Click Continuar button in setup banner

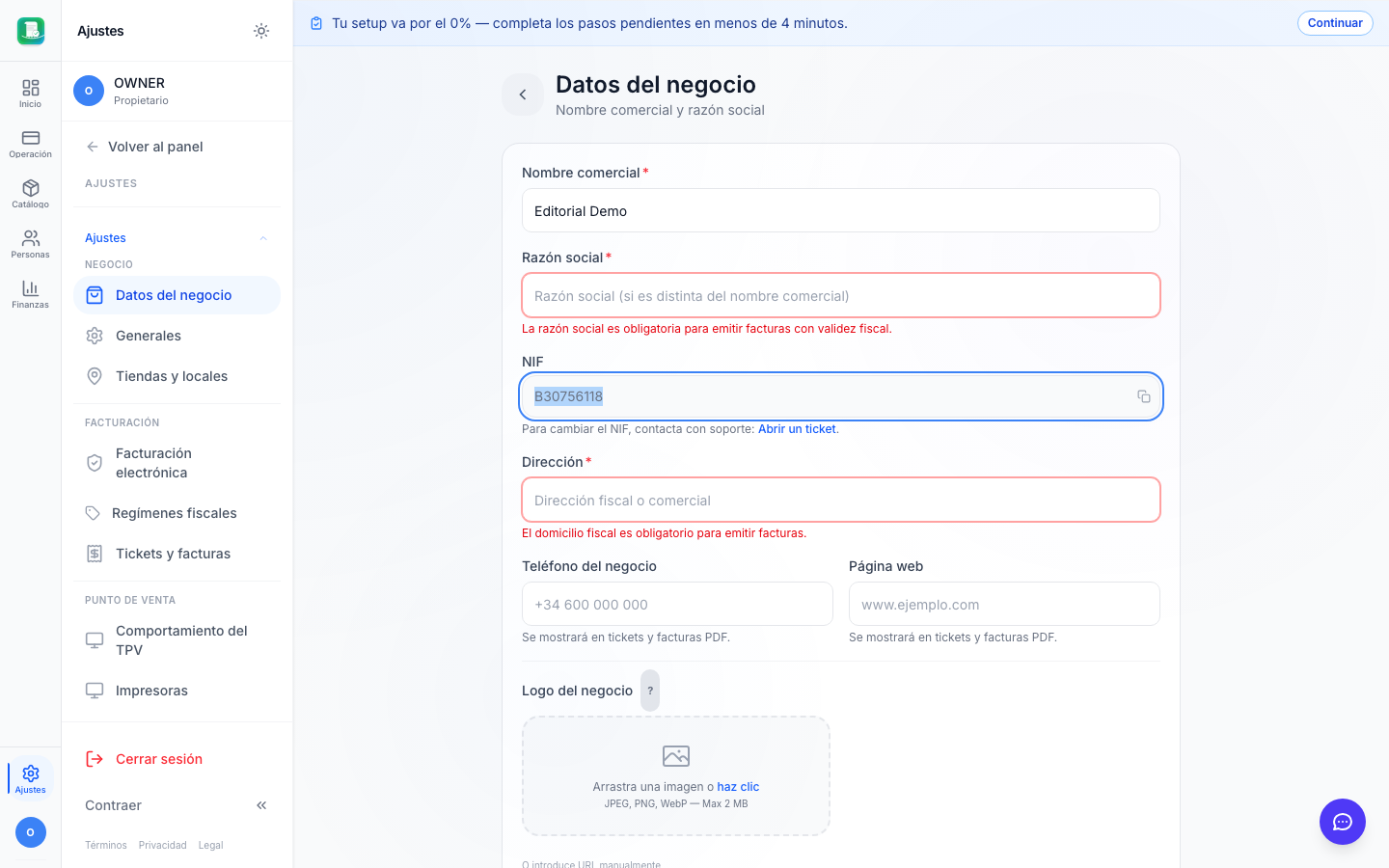(x=1335, y=23)
